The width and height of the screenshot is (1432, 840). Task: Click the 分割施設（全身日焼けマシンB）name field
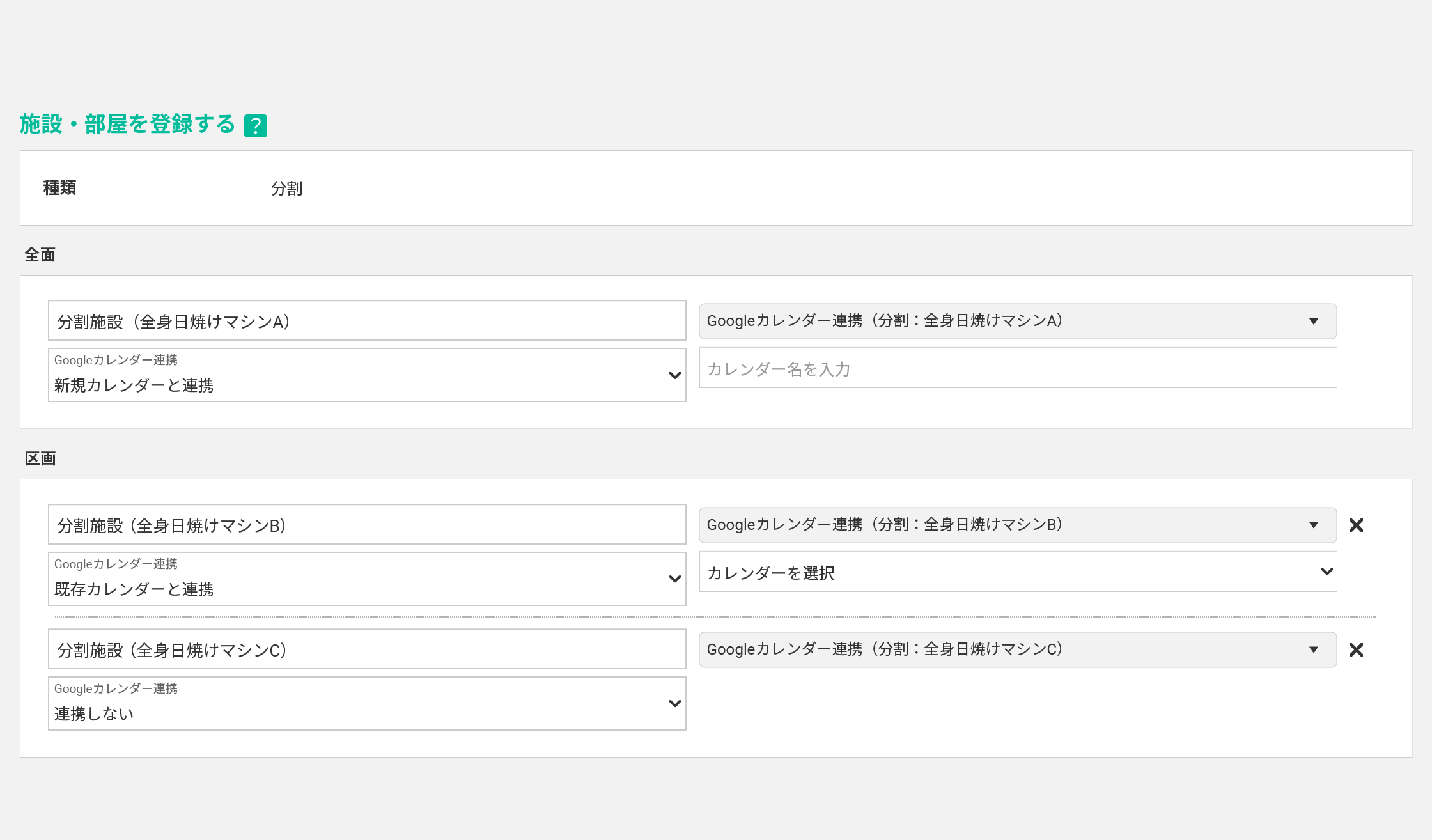tap(366, 525)
